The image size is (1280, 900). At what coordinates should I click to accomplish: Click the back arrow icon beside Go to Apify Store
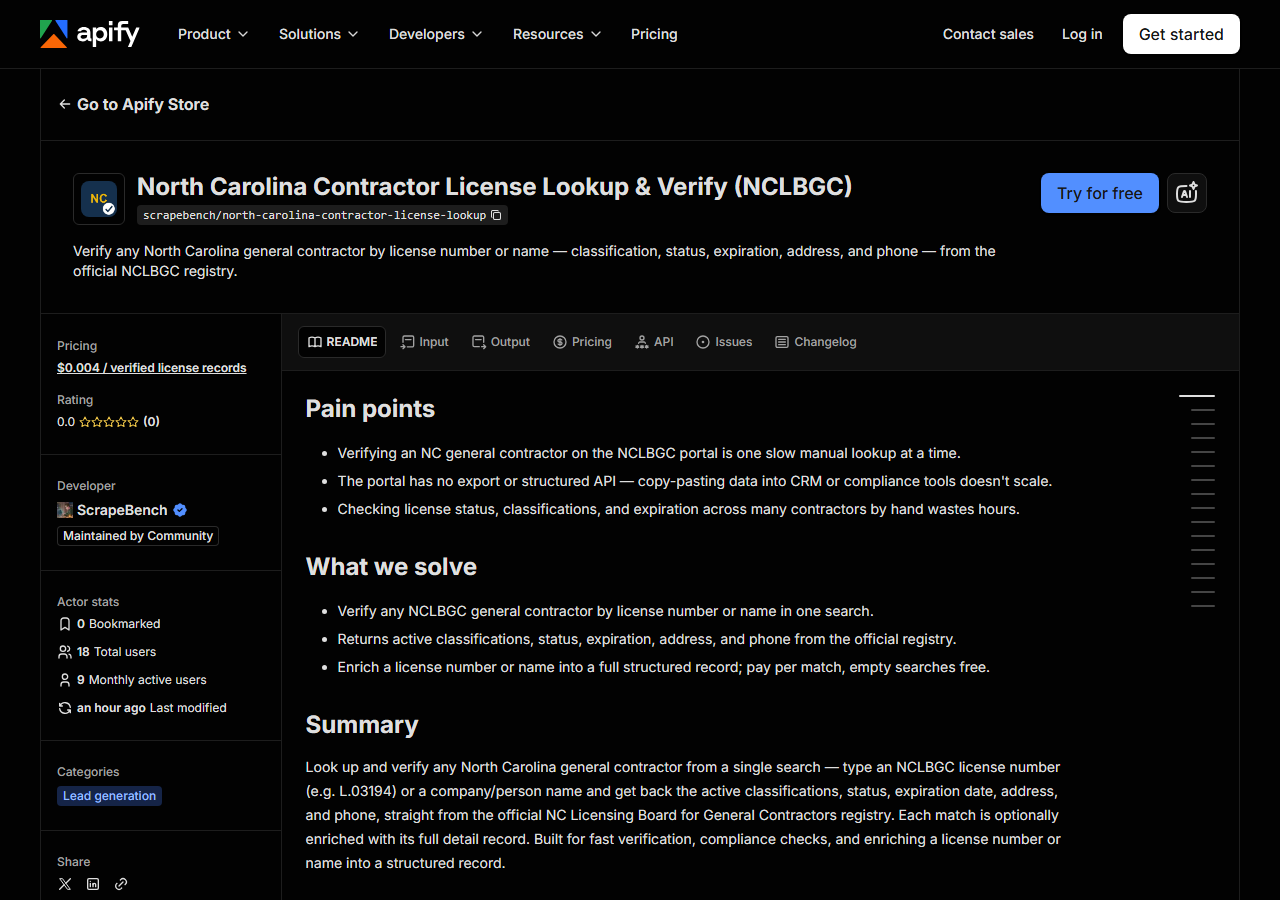tap(65, 104)
